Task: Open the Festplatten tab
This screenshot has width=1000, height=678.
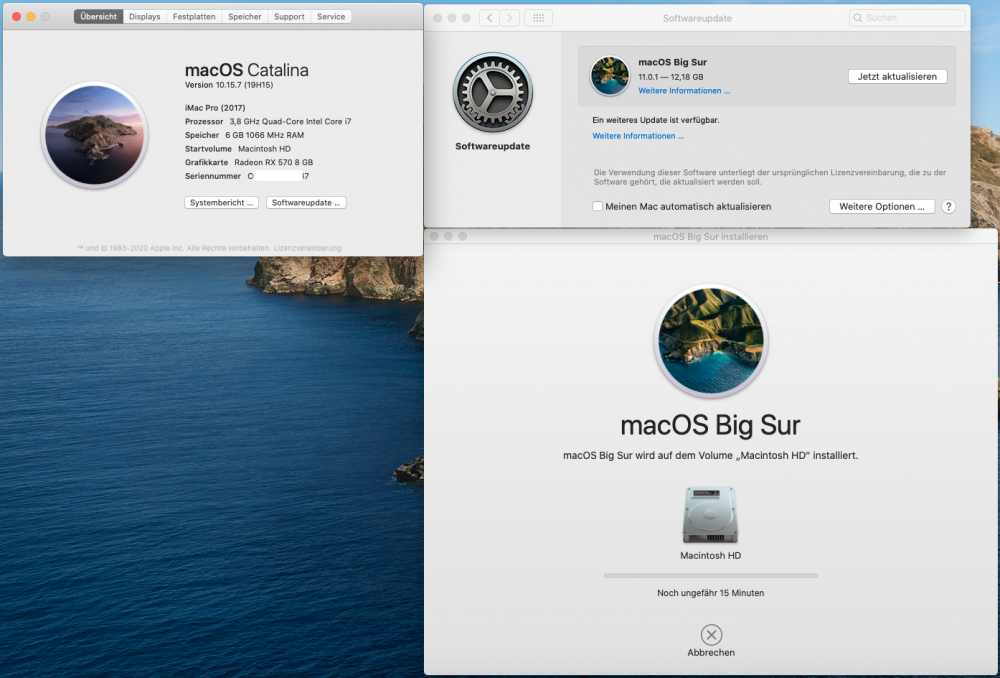Action: (x=194, y=17)
